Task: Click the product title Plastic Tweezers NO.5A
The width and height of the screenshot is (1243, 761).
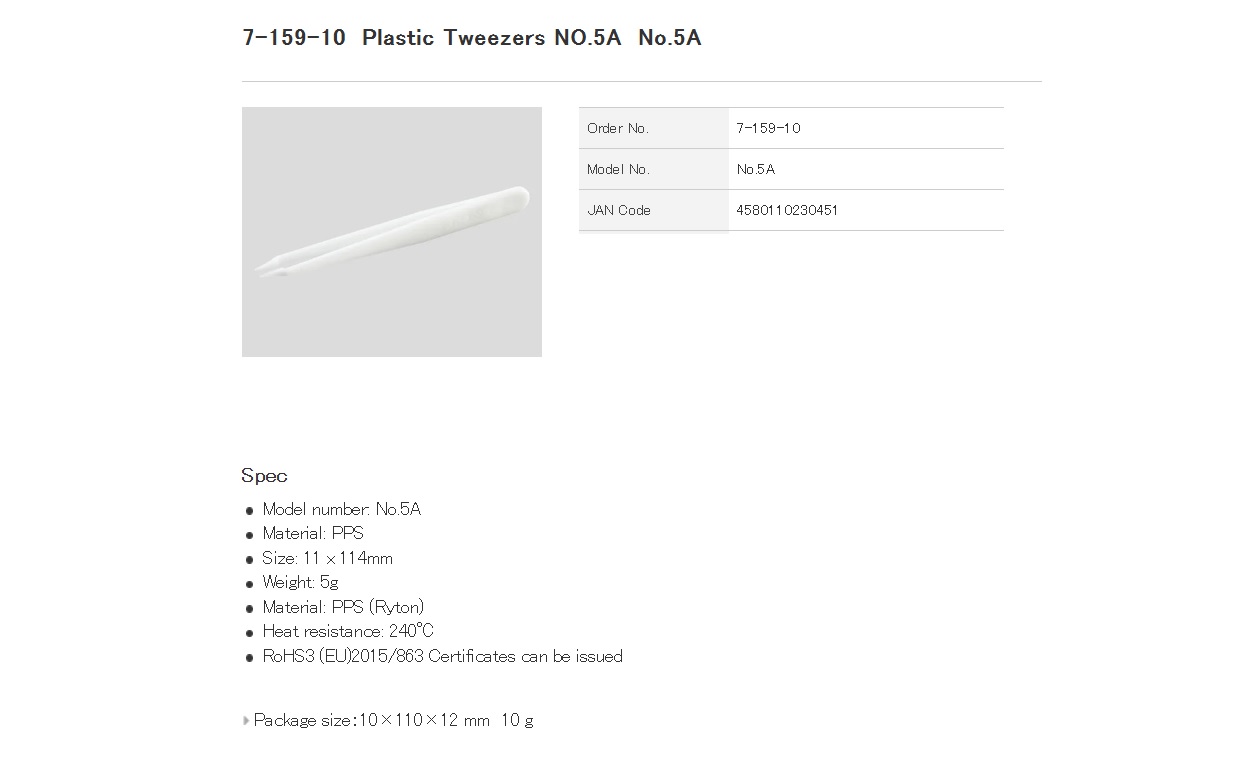Action: (471, 38)
